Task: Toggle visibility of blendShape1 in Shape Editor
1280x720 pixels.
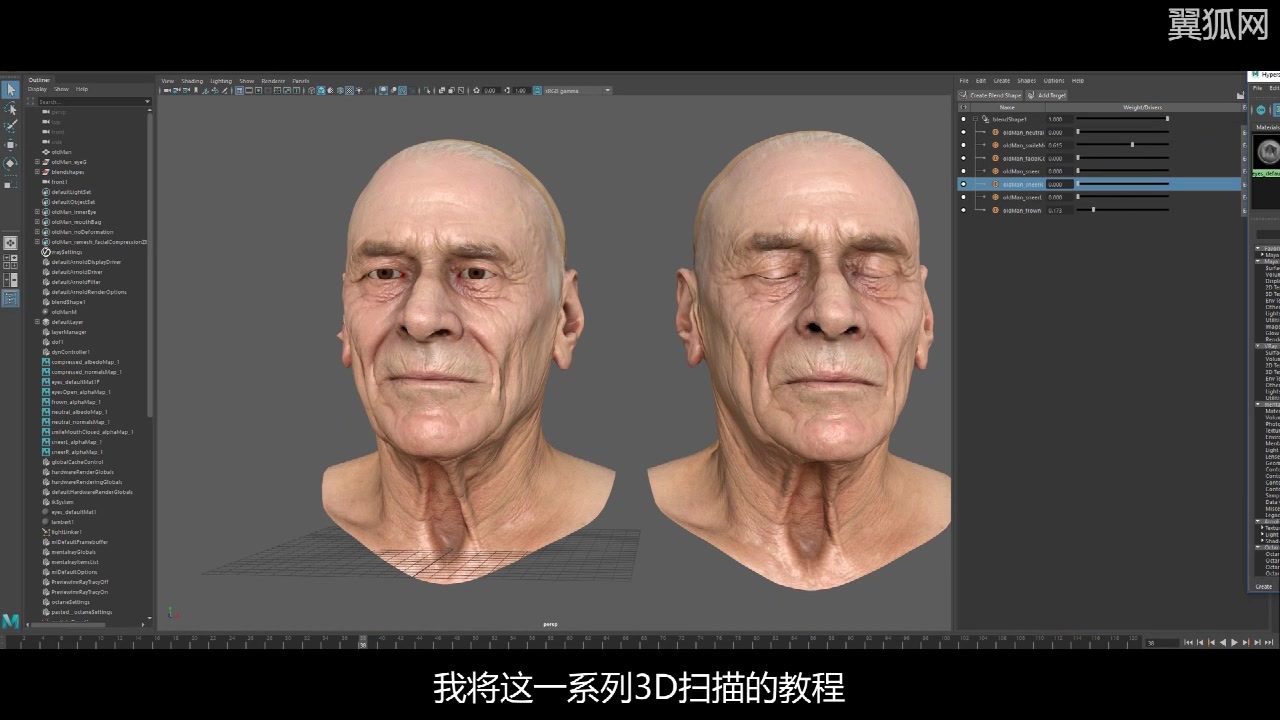Action: click(963, 119)
